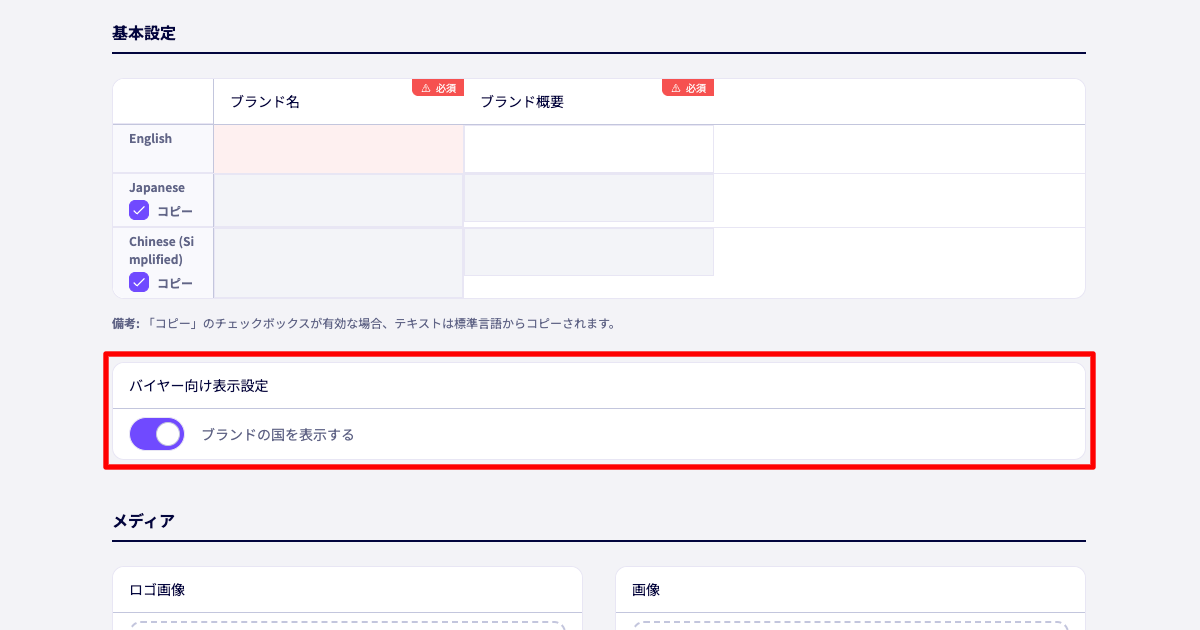Image resolution: width=1200 pixels, height=630 pixels.
Task: Click the 画像 card title
Action: (646, 590)
